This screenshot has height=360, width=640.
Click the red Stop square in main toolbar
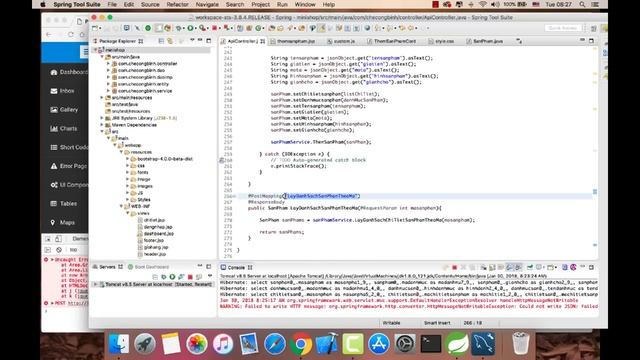tap(214, 28)
